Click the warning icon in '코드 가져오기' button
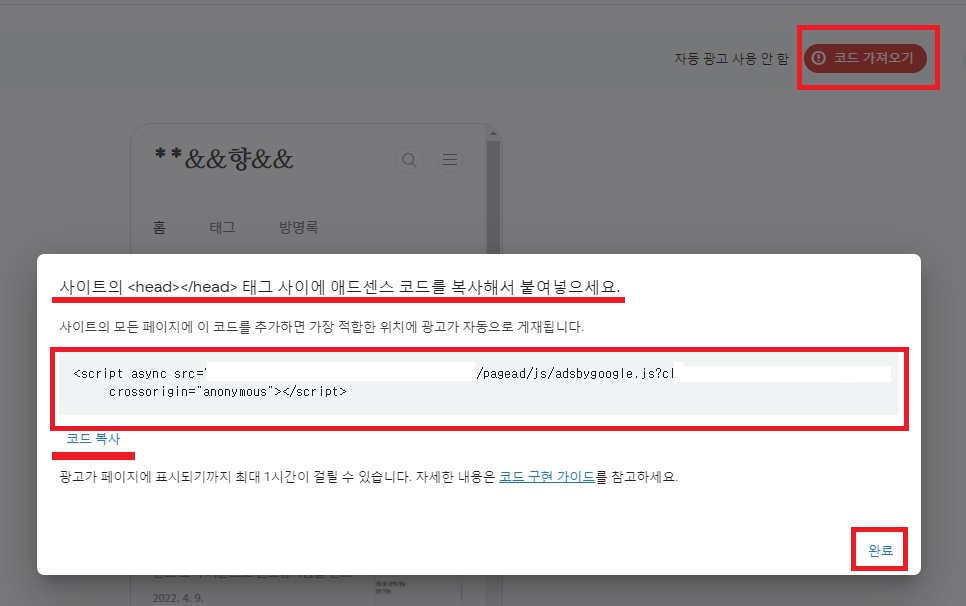Viewport: 966px width, 606px height. click(818, 58)
